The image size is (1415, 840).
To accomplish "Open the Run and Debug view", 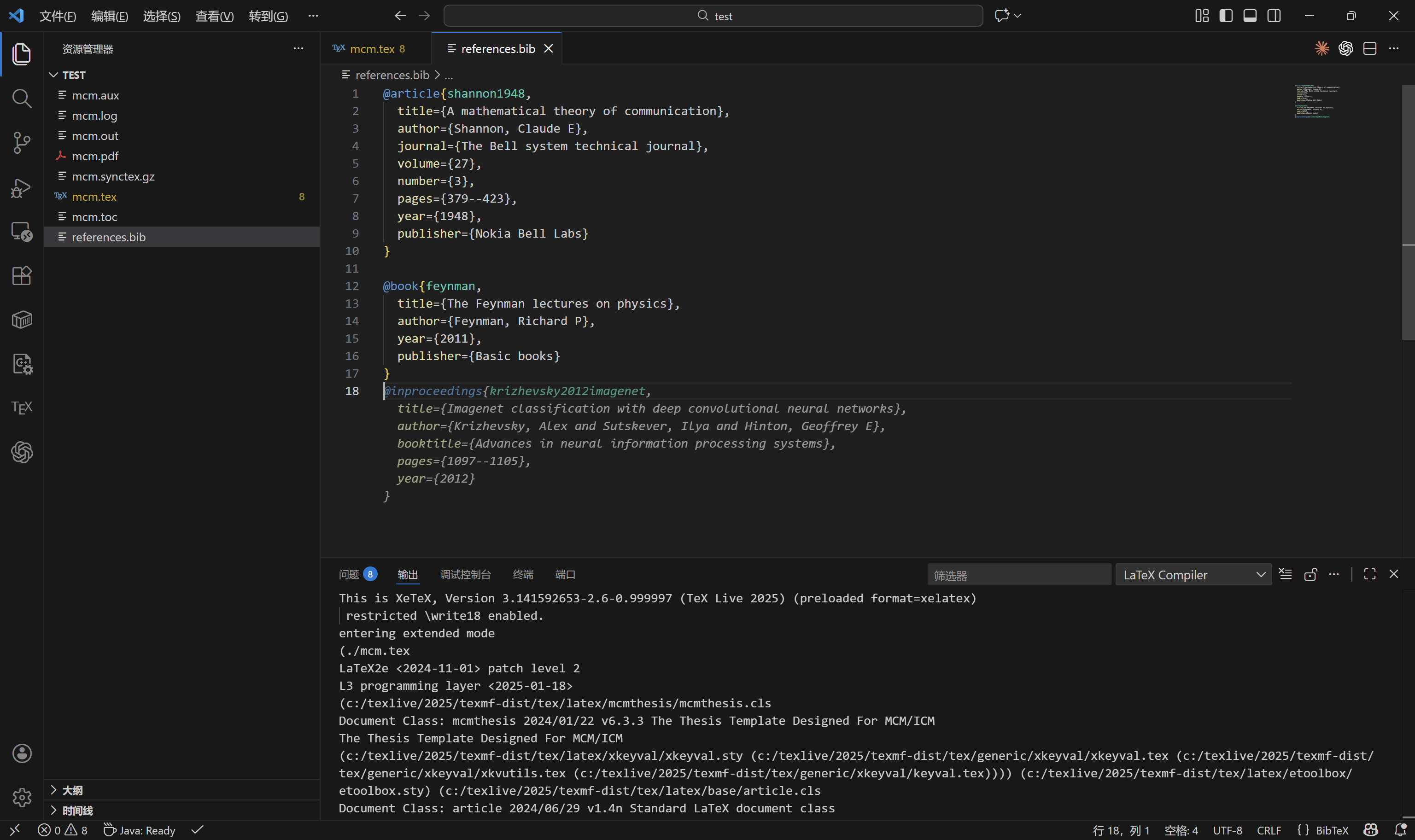I will click(22, 187).
